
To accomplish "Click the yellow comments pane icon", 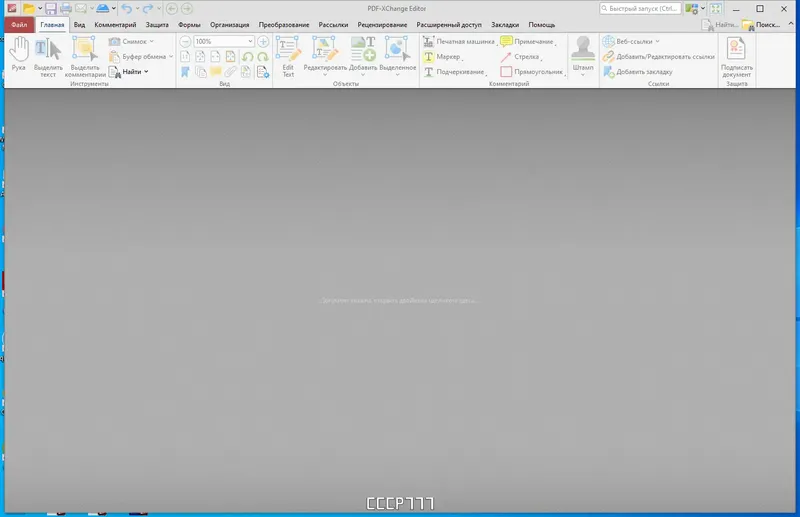I will [216, 72].
